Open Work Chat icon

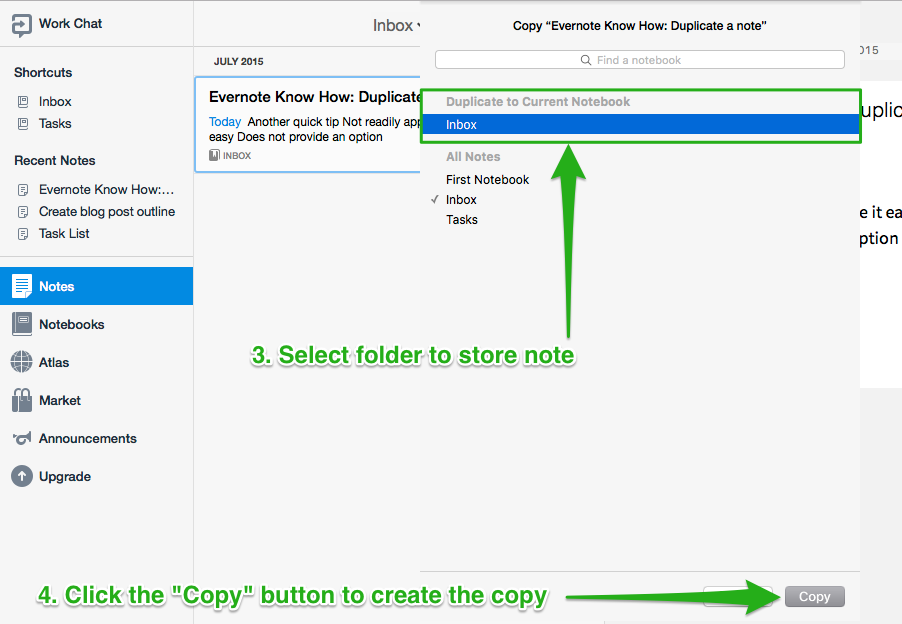21,25
